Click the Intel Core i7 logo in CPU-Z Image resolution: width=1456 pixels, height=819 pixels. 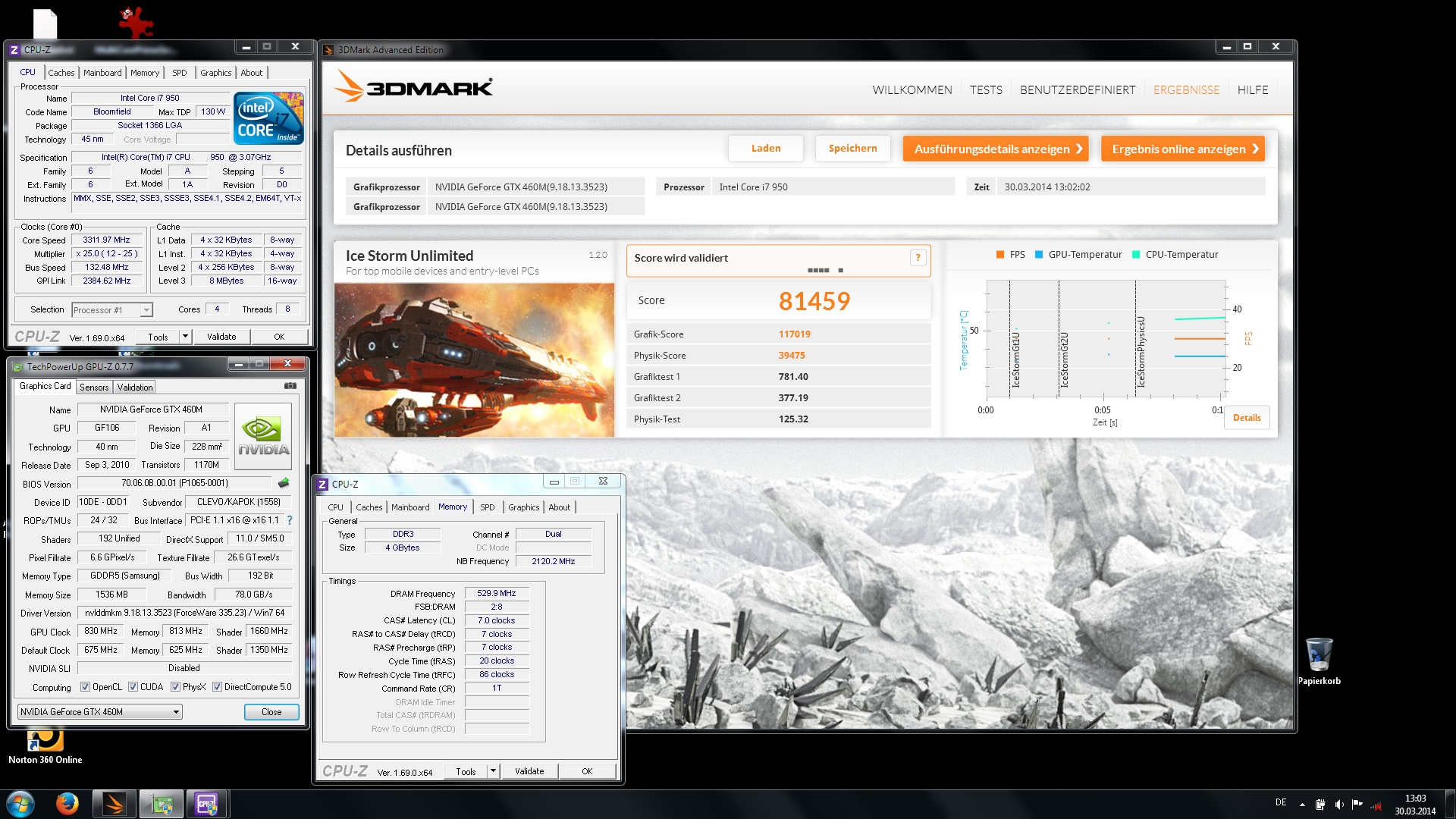(268, 118)
